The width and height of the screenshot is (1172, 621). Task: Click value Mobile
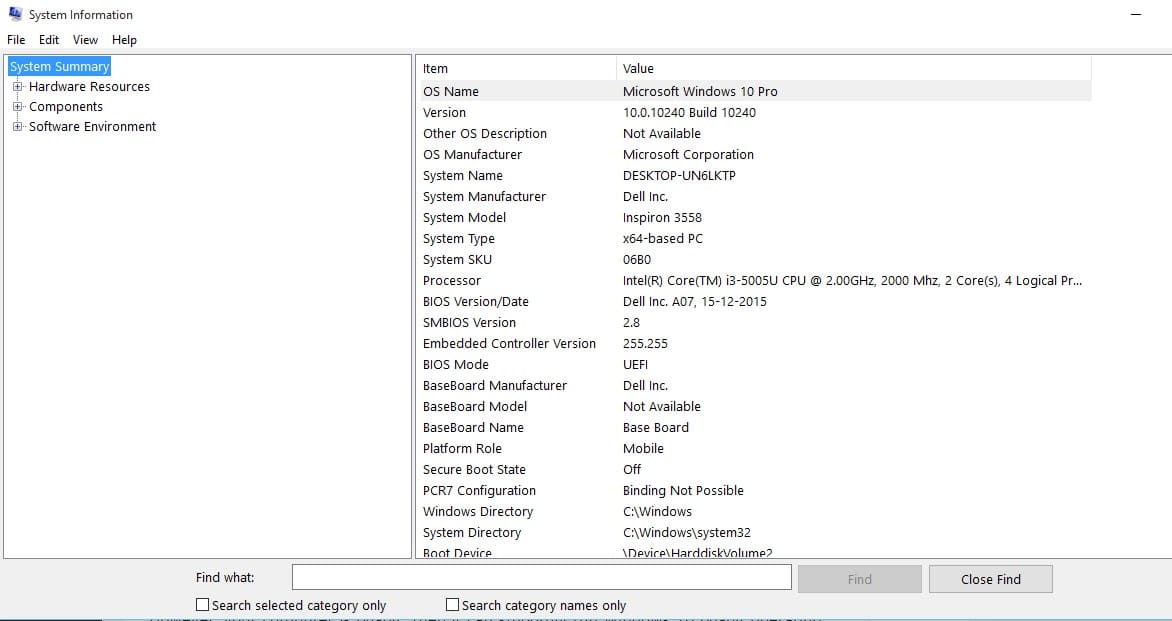[643, 448]
